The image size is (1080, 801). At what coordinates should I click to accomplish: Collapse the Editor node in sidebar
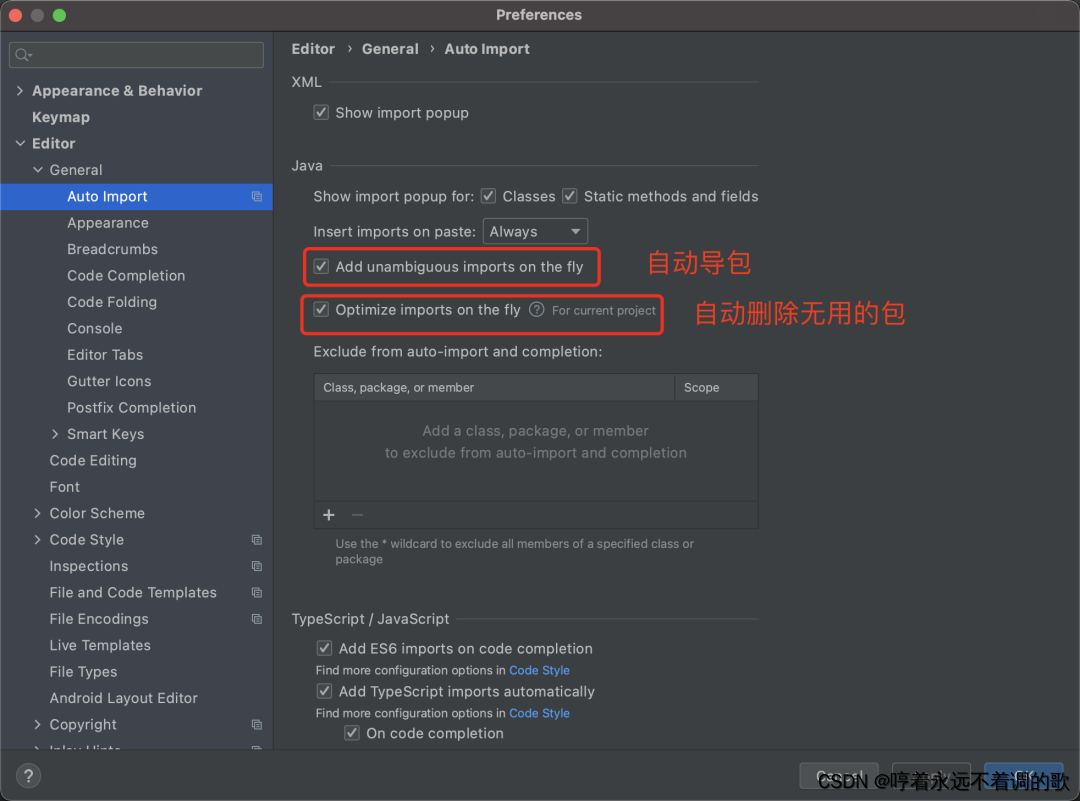[19, 143]
